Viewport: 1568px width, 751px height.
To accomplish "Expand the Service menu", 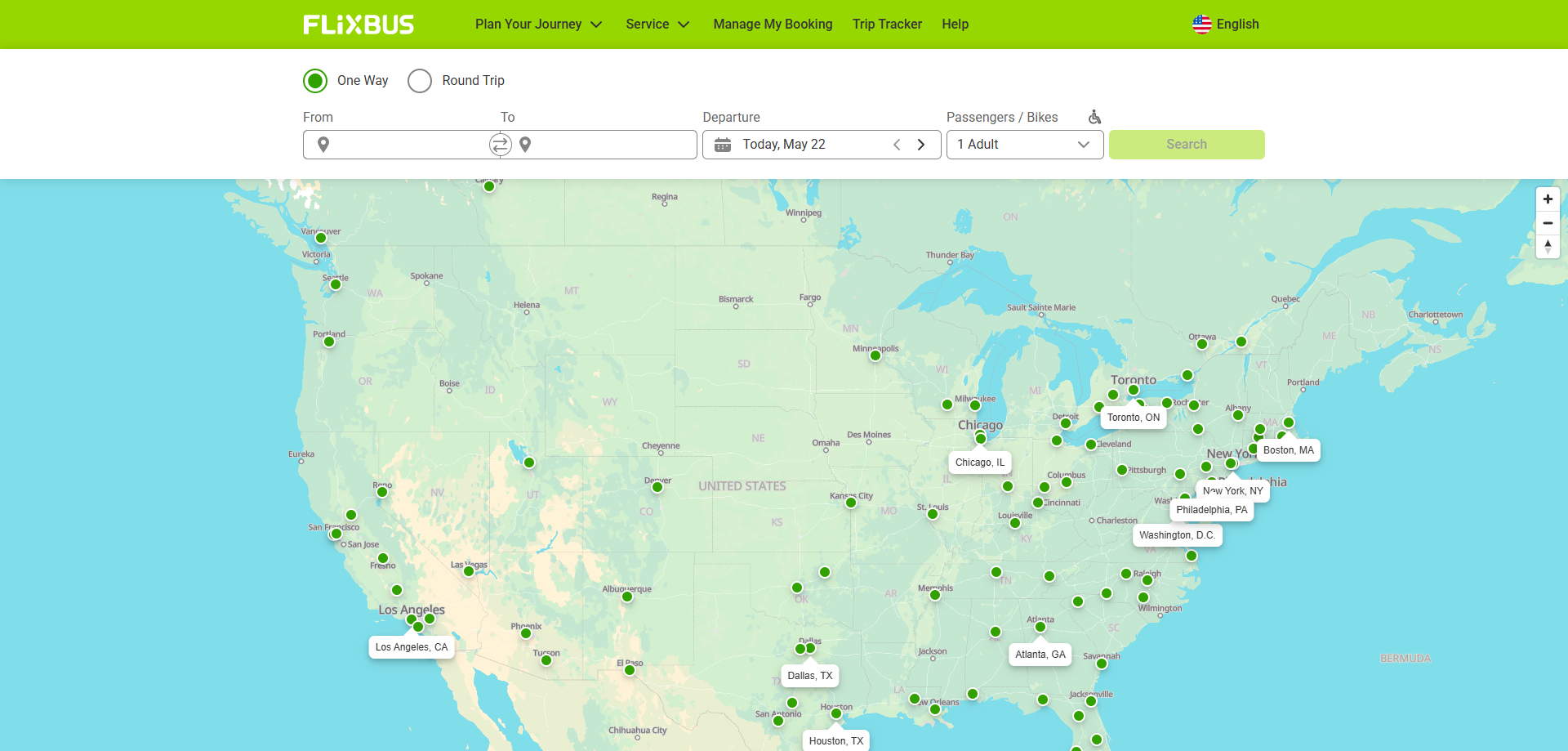I will (x=657, y=25).
